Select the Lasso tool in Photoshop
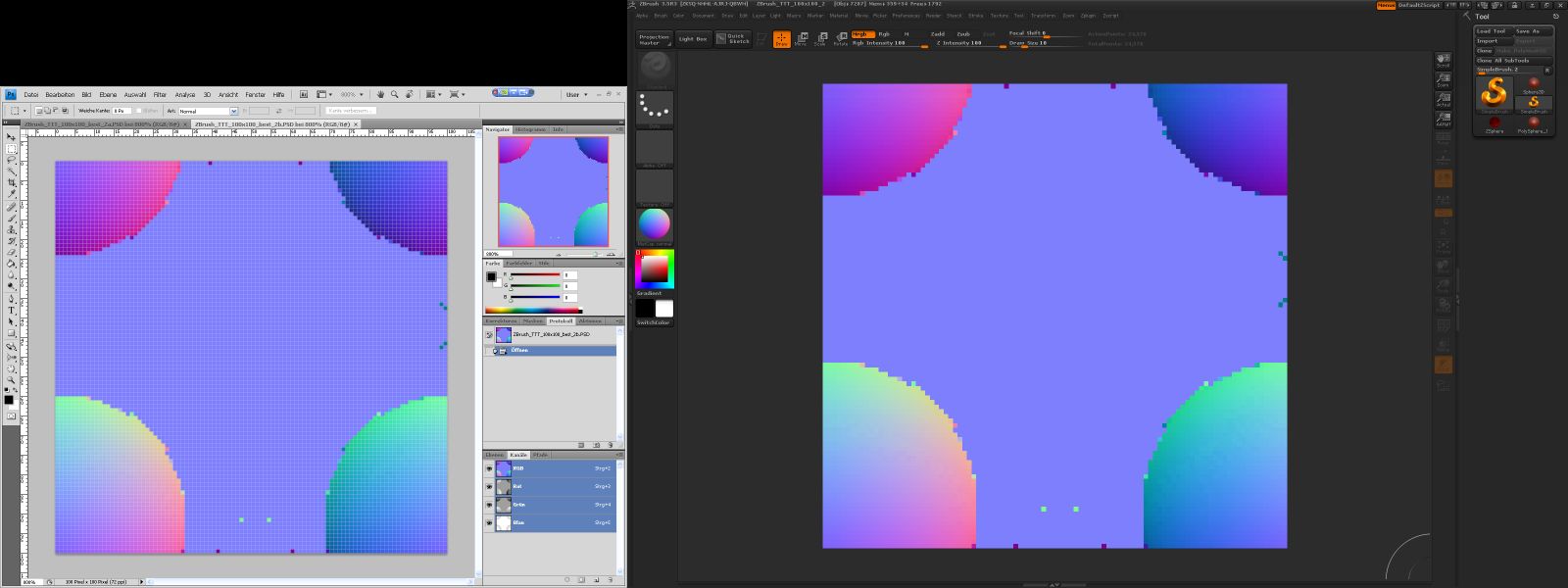Screen dimensions: 1568x588 (12, 160)
